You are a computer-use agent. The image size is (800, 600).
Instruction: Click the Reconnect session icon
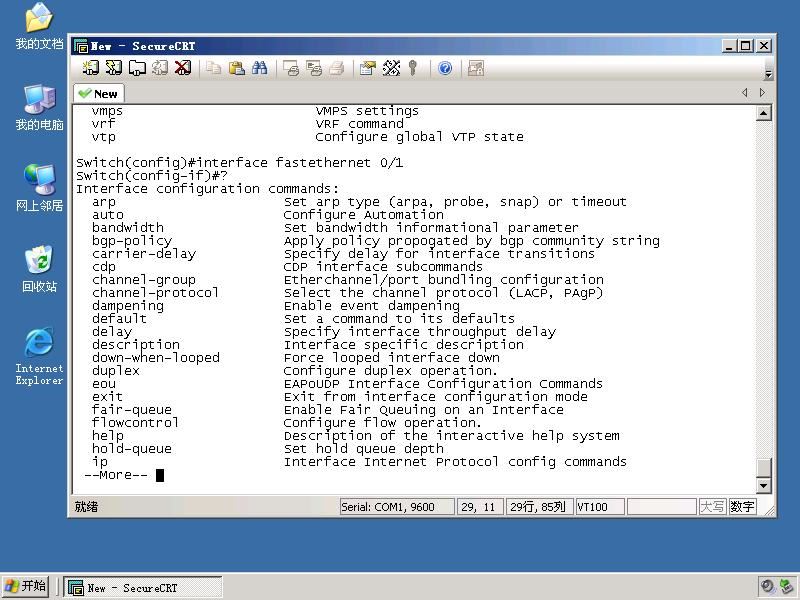(160, 68)
